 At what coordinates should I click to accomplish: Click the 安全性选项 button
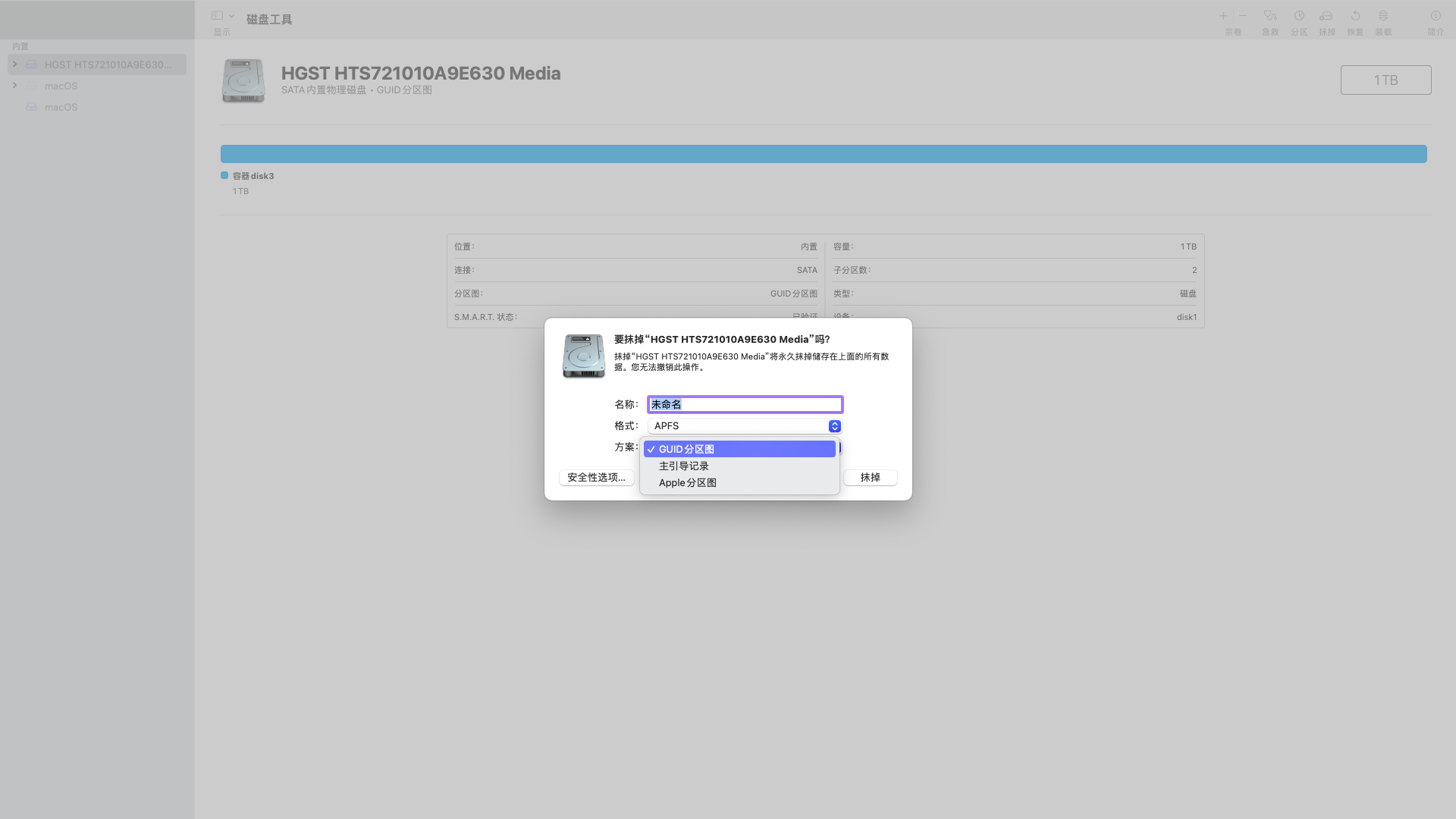click(596, 478)
